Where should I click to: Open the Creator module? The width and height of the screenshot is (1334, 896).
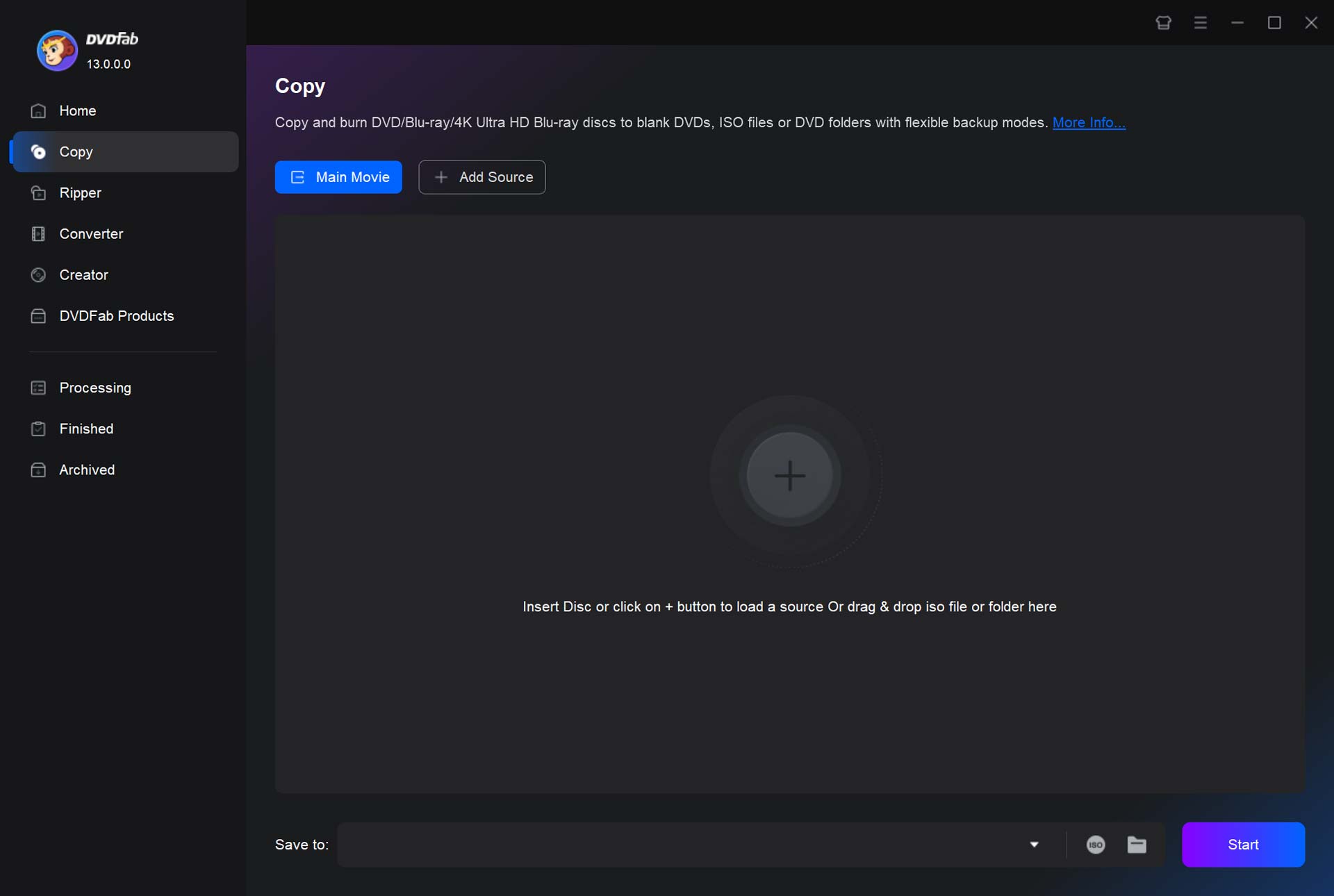125,275
